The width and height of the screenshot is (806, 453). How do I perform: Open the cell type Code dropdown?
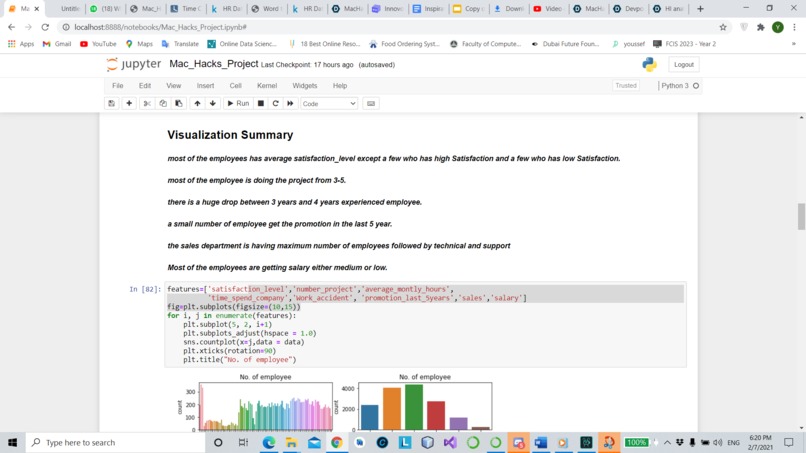pyautogui.click(x=329, y=103)
